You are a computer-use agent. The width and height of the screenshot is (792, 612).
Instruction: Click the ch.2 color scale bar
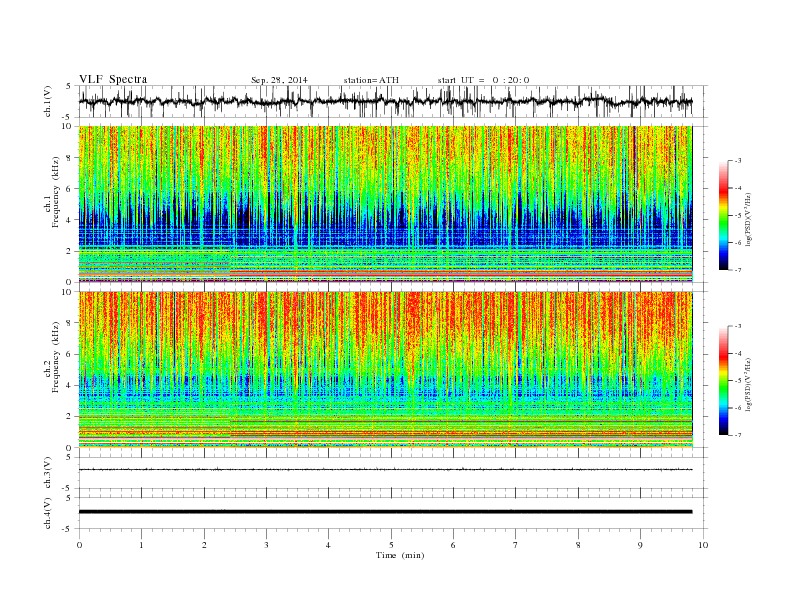724,381
